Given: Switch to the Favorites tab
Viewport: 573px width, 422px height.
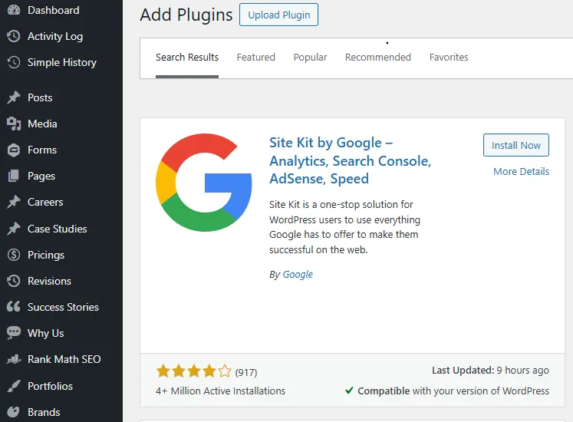Looking at the screenshot, I should (449, 57).
